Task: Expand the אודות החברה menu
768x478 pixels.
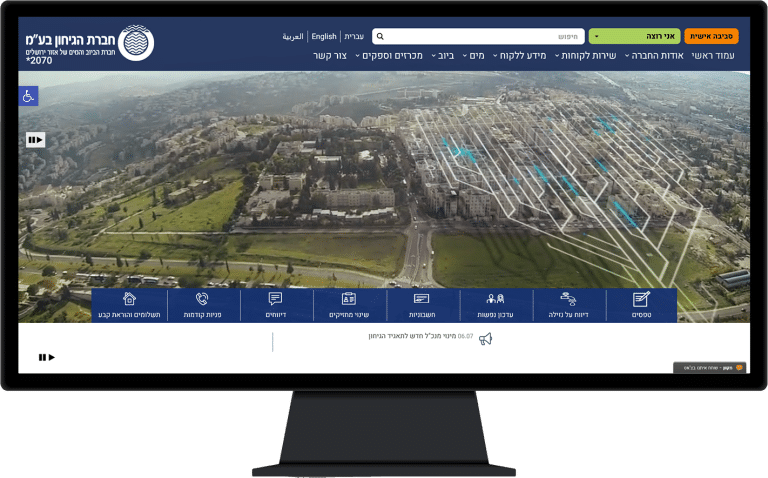Action: tap(654, 55)
